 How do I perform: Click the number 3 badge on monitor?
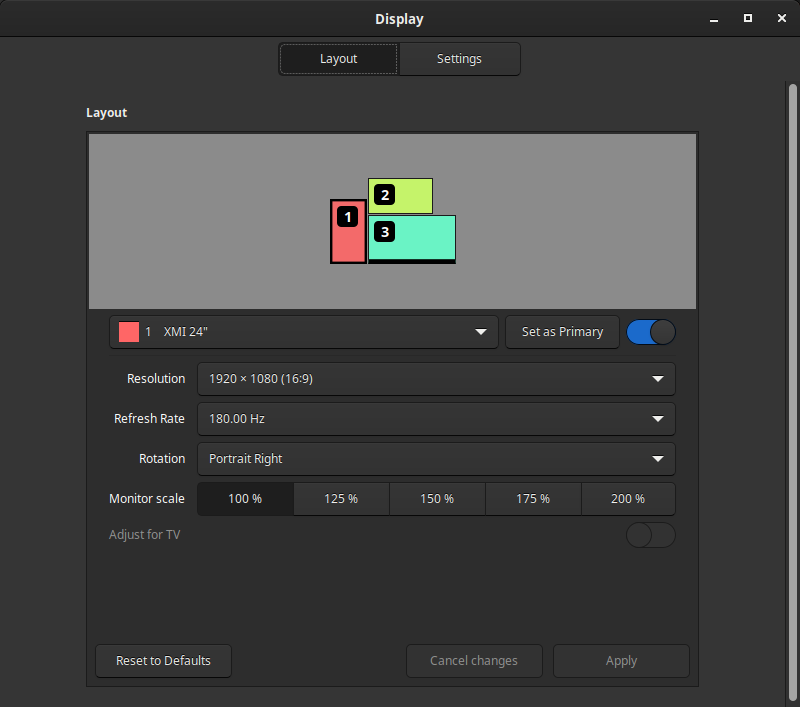385,232
